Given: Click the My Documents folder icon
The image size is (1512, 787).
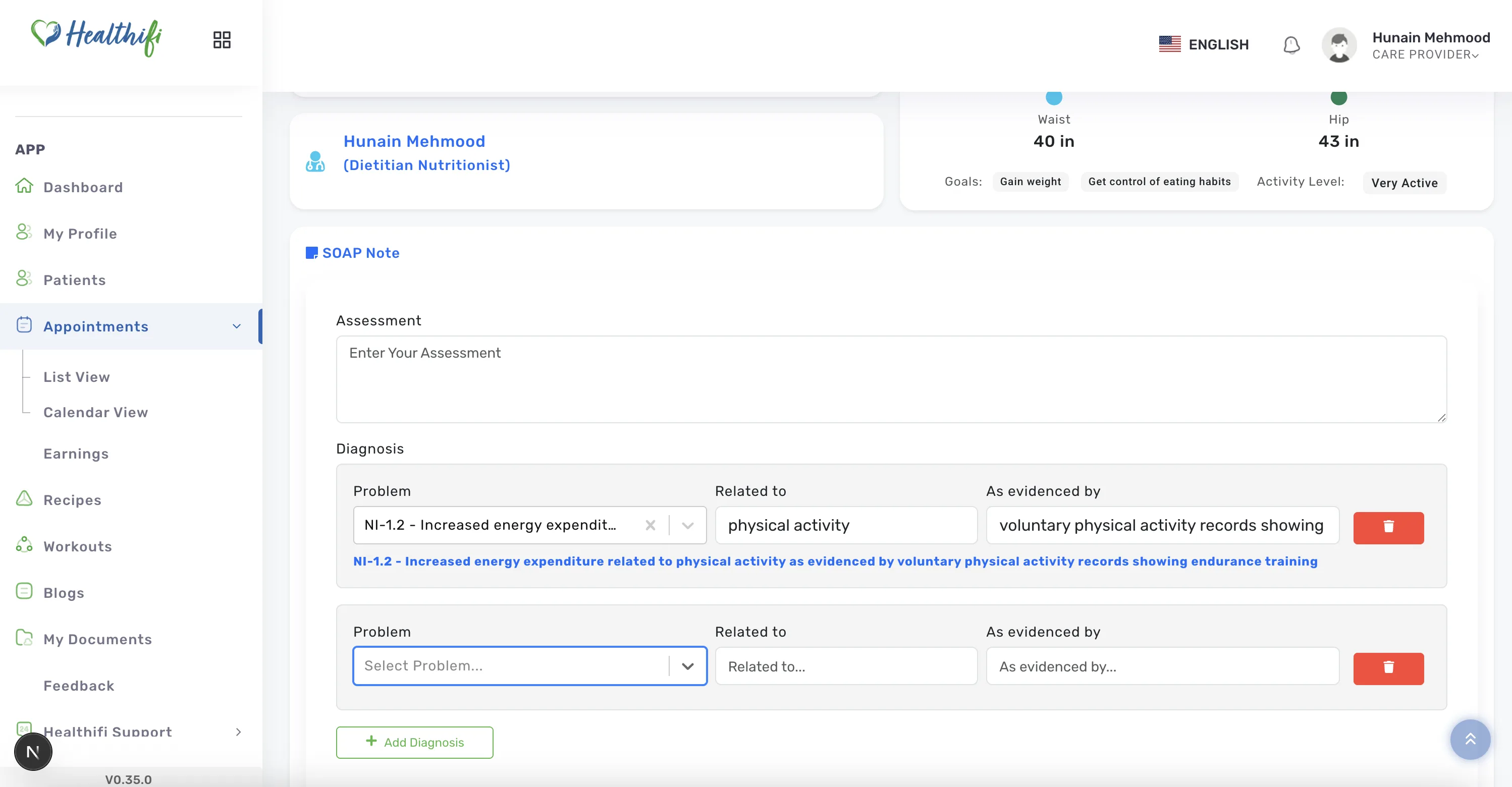Looking at the screenshot, I should (x=24, y=637).
